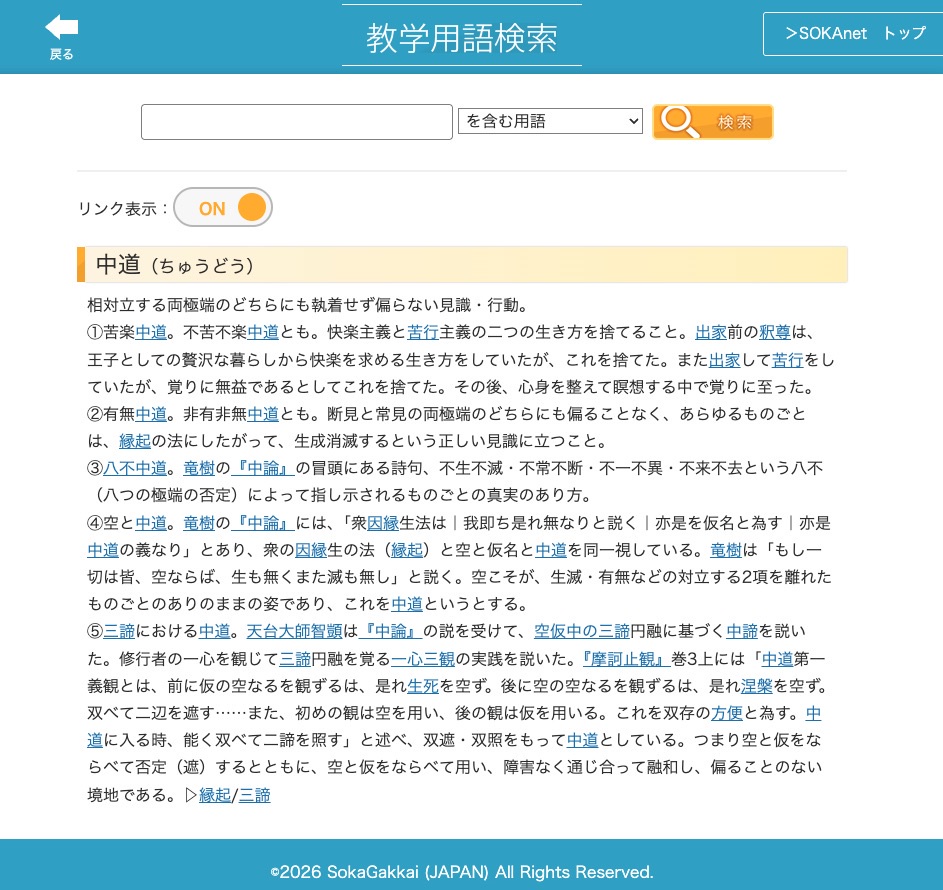Open the >SOKAnet トップ button
The width and height of the screenshot is (943, 890).
[x=855, y=33]
